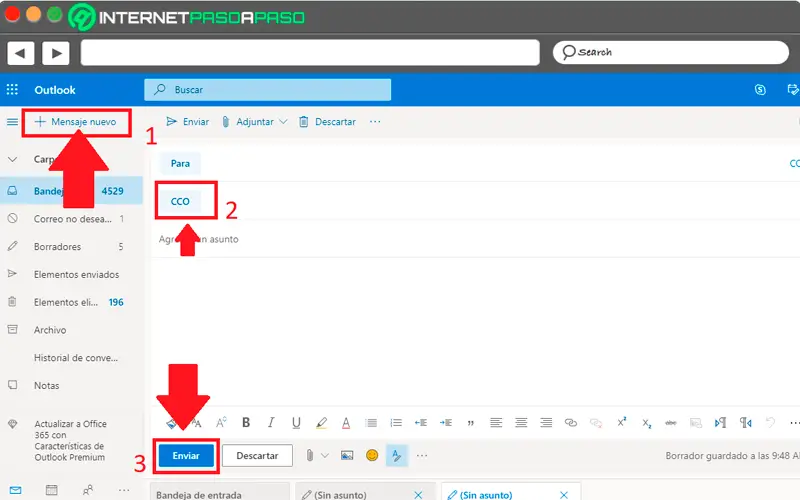Toggle bold formatting
Viewport: 800px width, 500px height.
click(x=246, y=422)
